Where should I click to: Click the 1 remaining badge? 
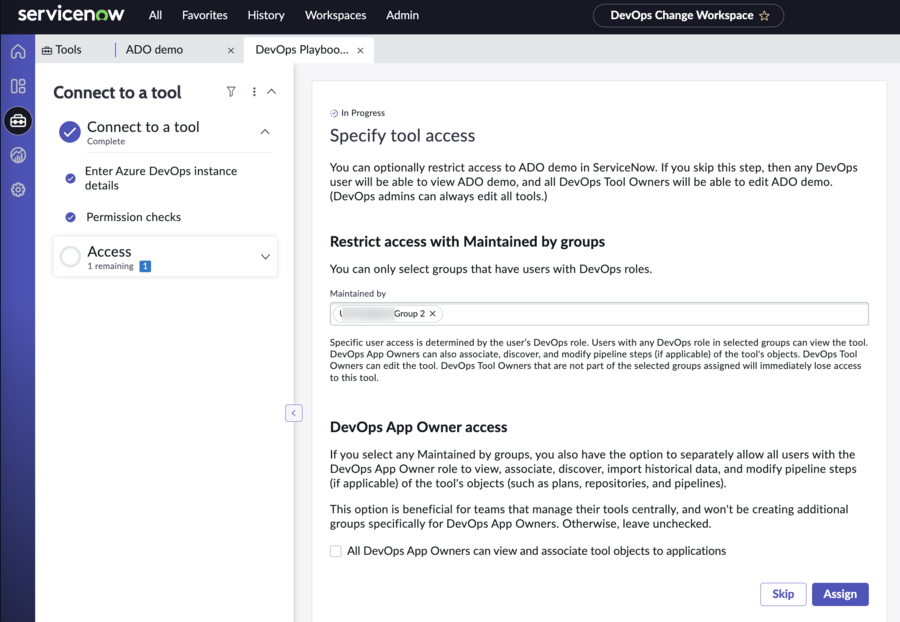145,266
